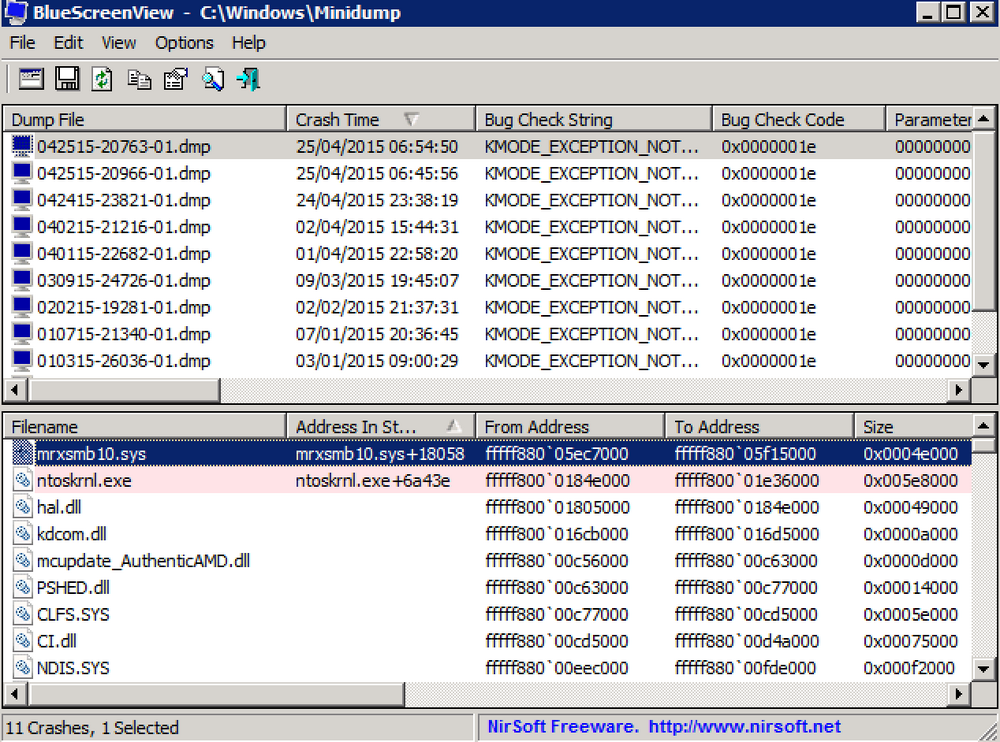Screen dimensions: 1000x742
Task: Open the Edit menu
Action: click(68, 43)
